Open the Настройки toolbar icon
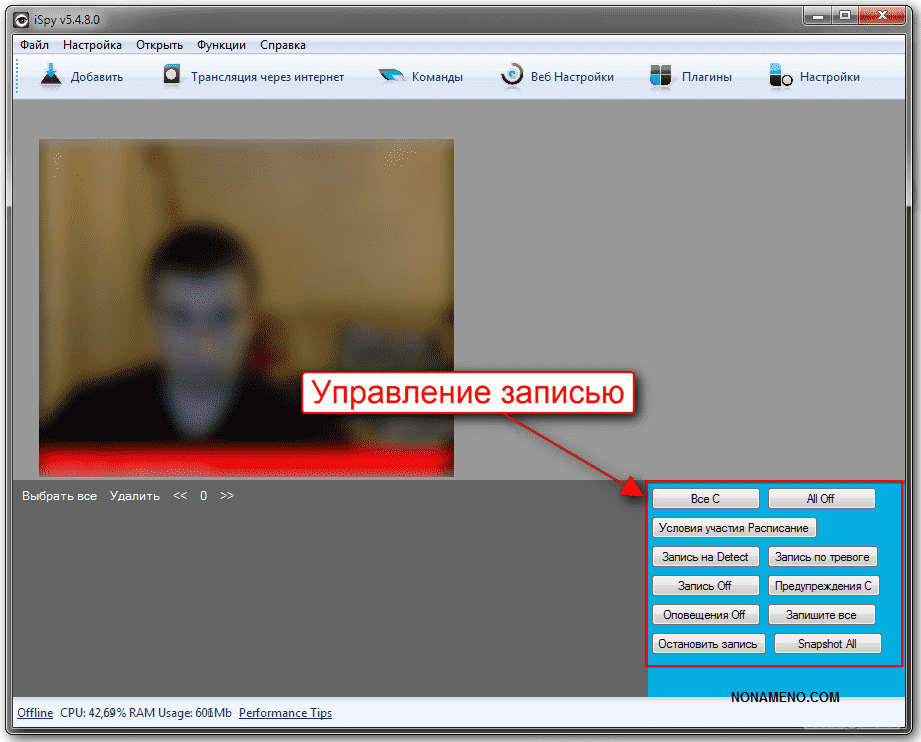Screen dimensions: 921x742 click(780, 77)
